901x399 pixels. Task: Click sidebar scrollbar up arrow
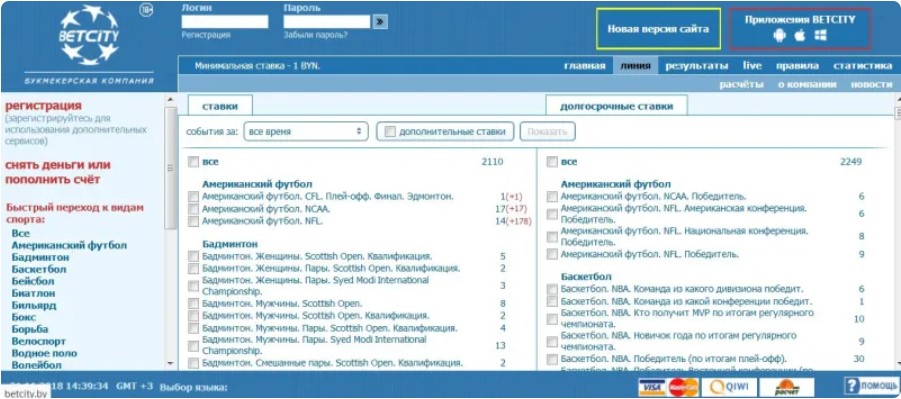[x=170, y=99]
